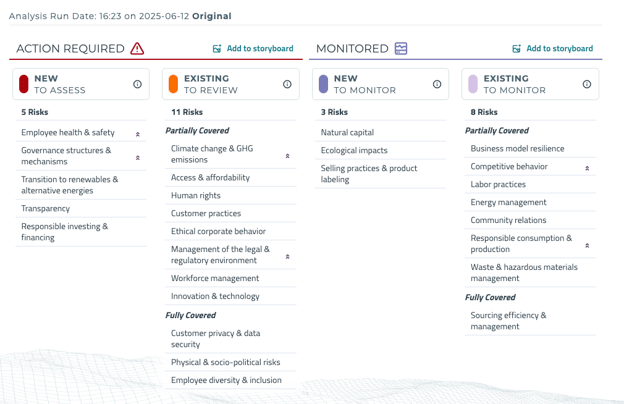Expand Management of legal & regulatory environment
Screen dimensions: 624x404
point(288,256)
